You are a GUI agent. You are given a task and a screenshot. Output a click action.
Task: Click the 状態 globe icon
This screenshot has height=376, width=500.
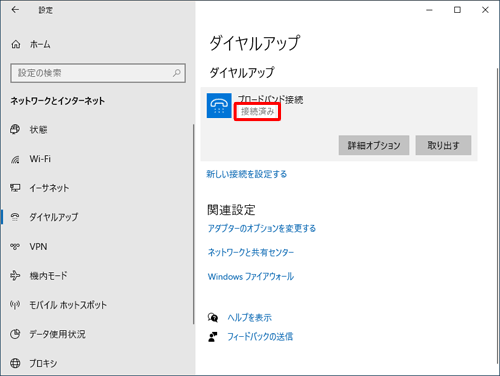(x=15, y=129)
